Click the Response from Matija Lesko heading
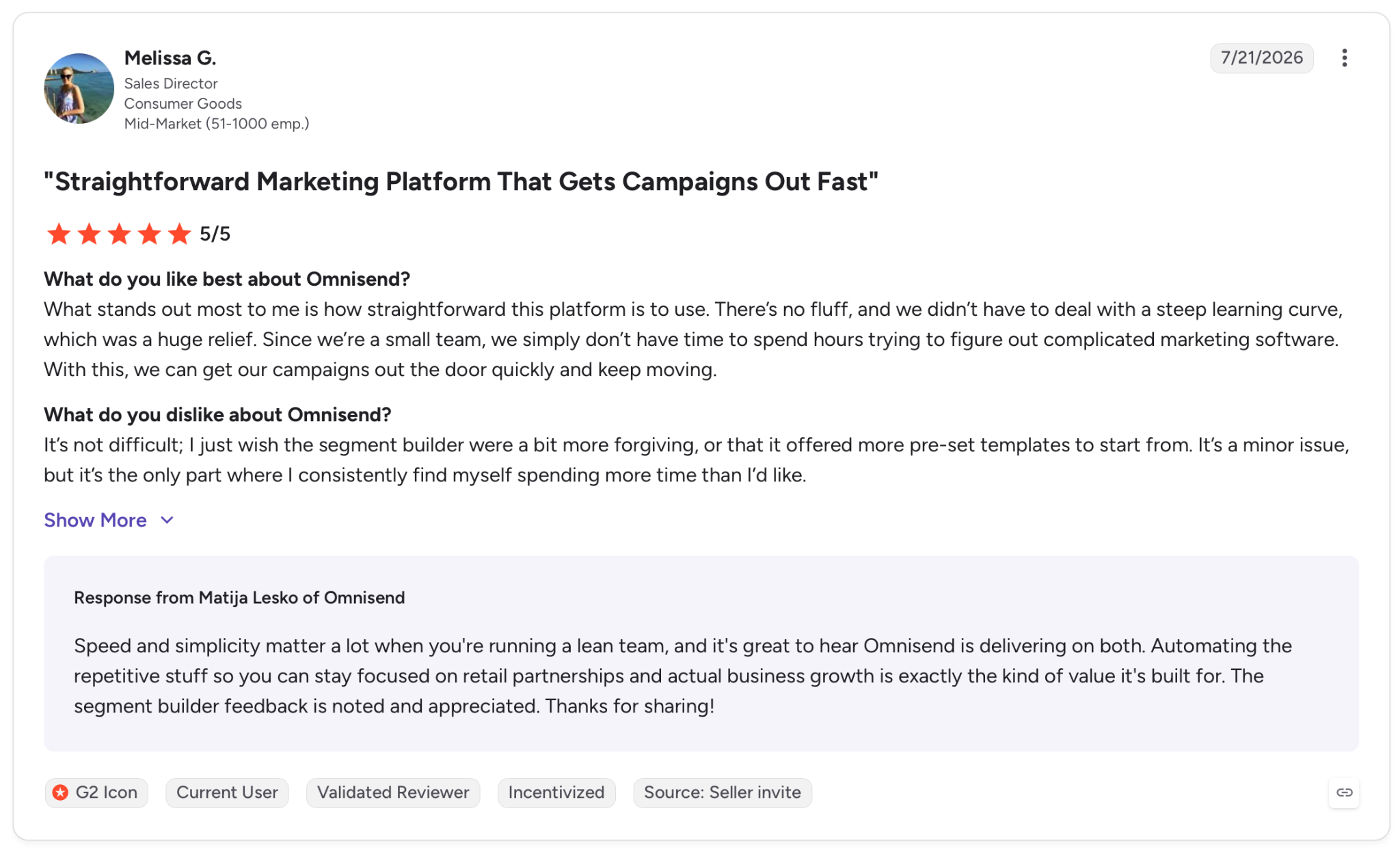The image size is (1400, 854). pyautogui.click(x=239, y=598)
